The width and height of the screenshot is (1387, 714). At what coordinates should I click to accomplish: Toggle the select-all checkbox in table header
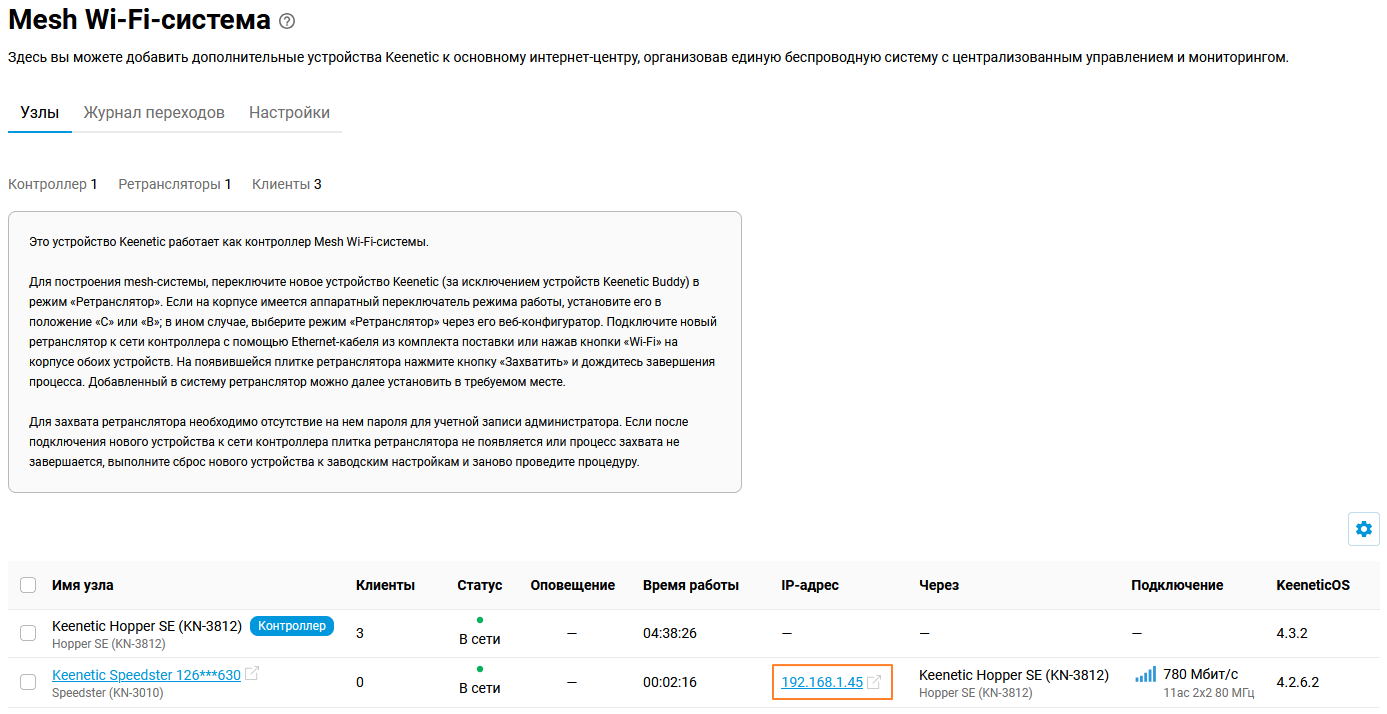pyautogui.click(x=28, y=585)
